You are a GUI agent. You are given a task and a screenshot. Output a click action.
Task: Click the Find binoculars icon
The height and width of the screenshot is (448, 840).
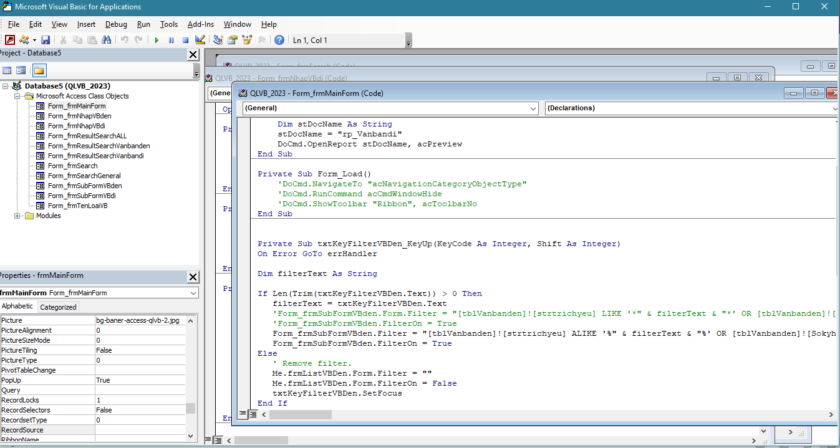point(105,40)
